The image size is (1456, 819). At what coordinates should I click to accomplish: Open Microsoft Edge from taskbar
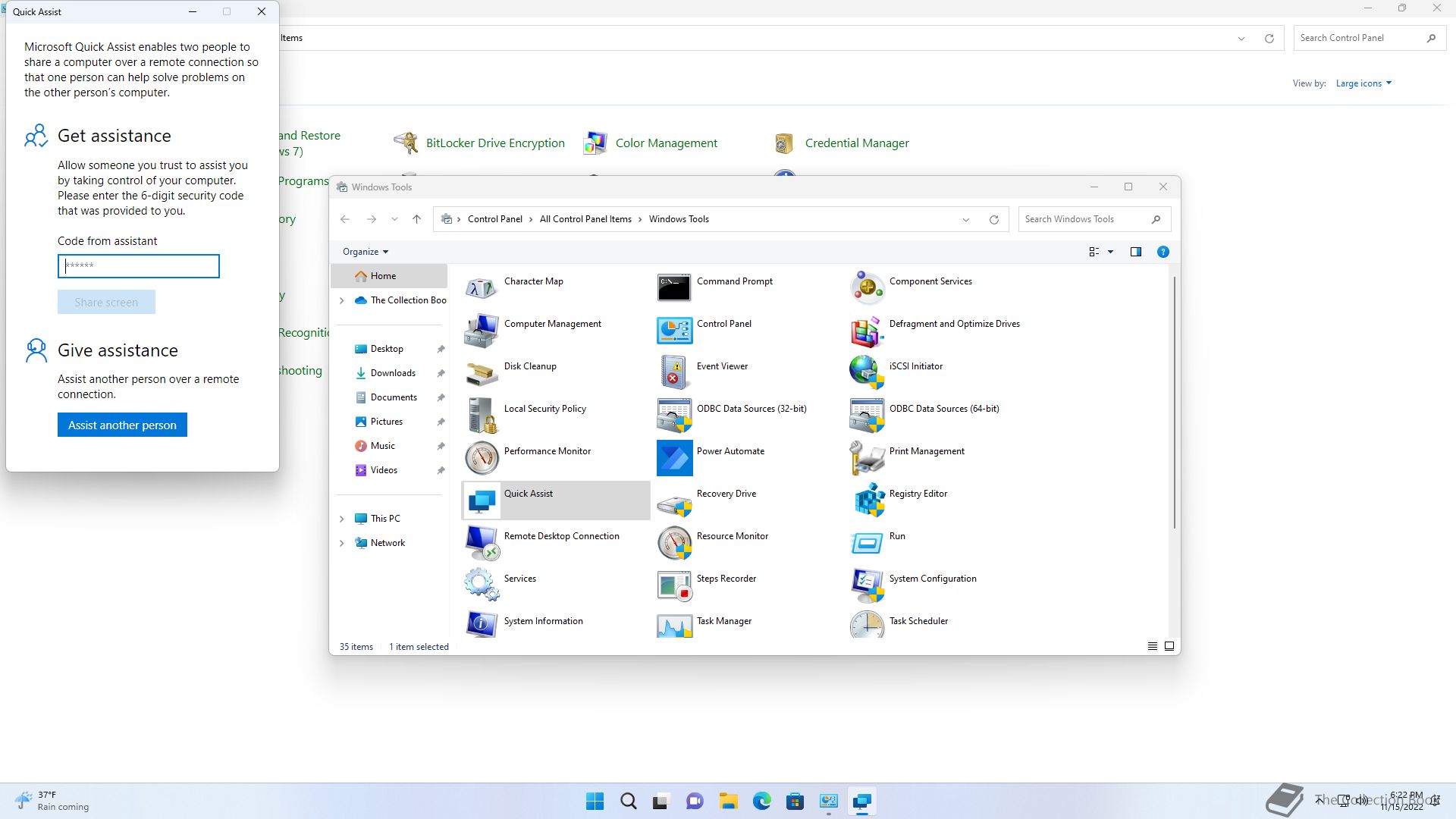[x=761, y=801]
